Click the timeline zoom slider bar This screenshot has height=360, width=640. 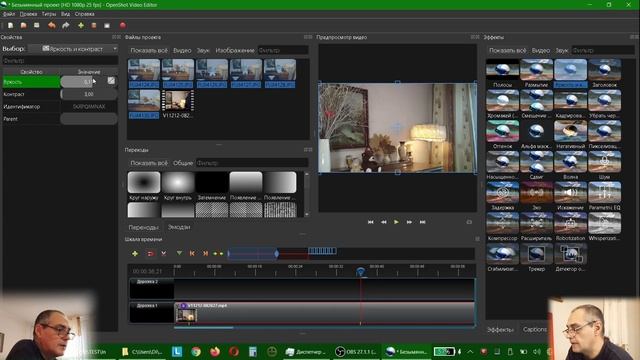coord(253,253)
